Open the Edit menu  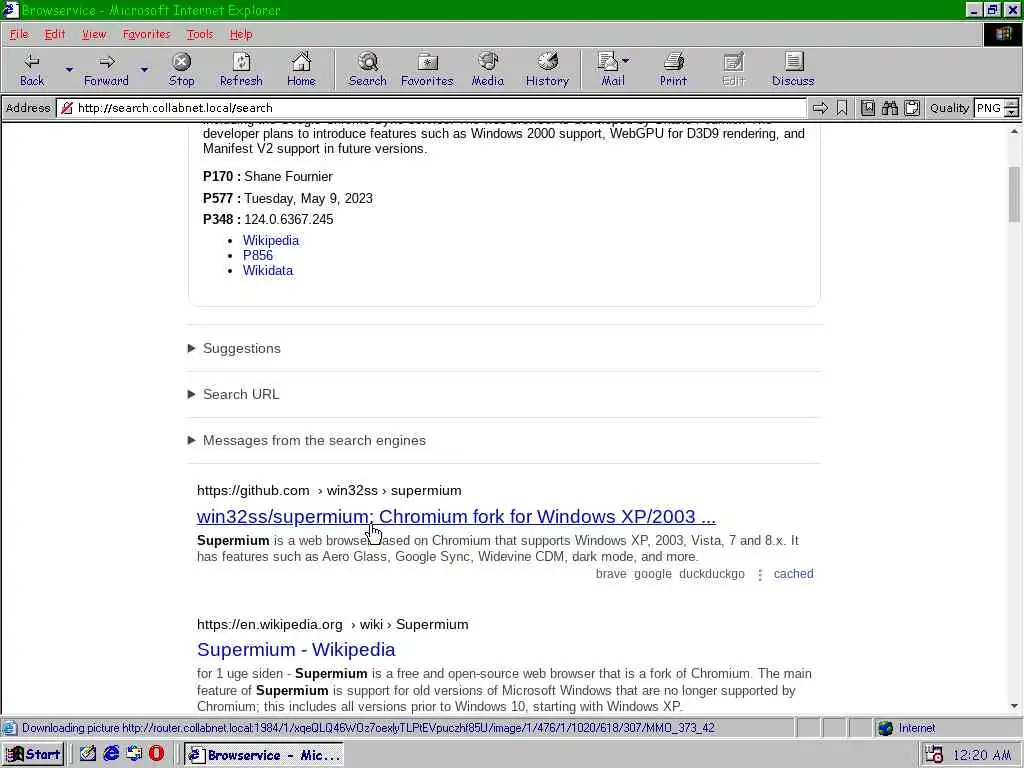click(55, 34)
